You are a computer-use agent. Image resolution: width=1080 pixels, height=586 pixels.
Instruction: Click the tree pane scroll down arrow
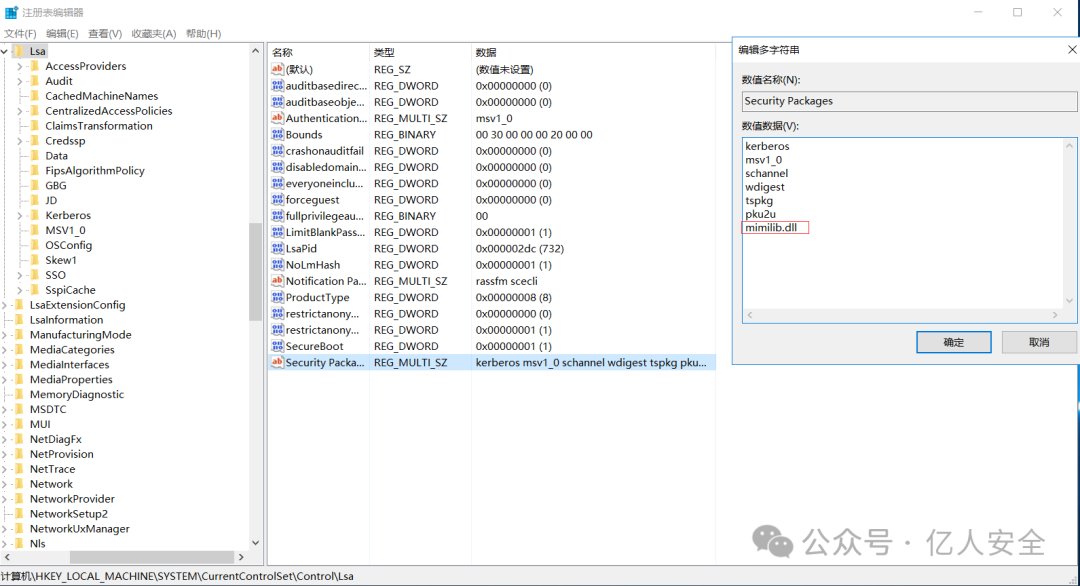(x=256, y=543)
